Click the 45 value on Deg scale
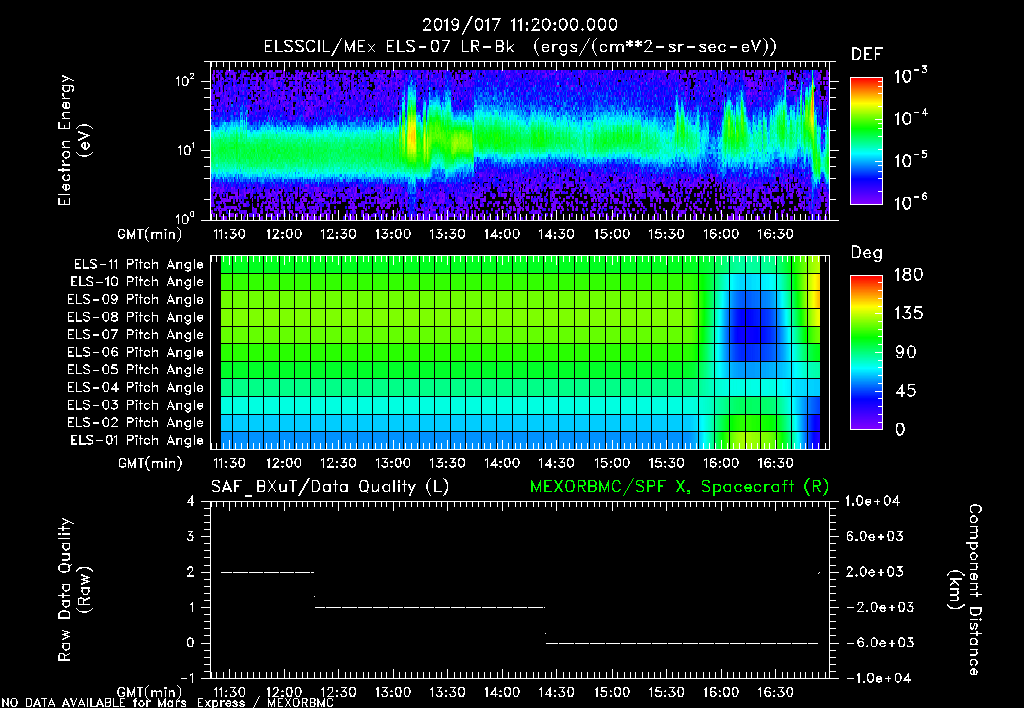 pyautogui.click(x=906, y=391)
